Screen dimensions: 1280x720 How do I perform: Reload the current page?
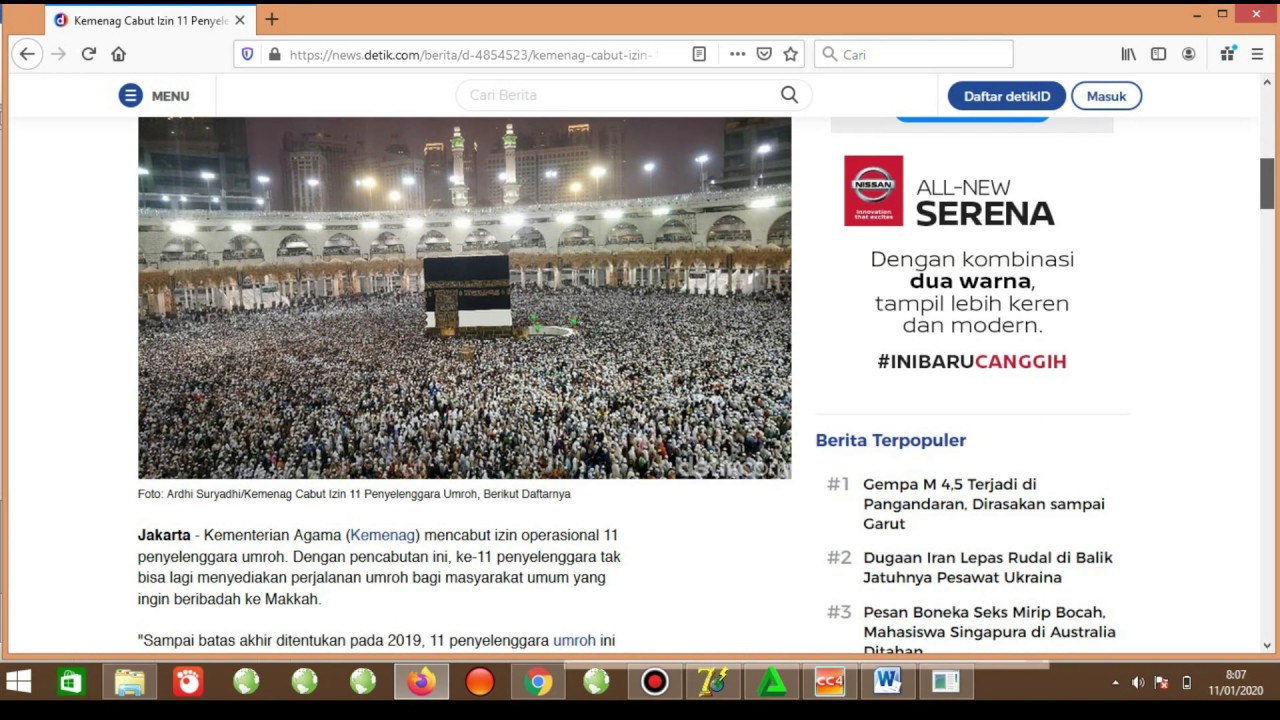click(88, 54)
